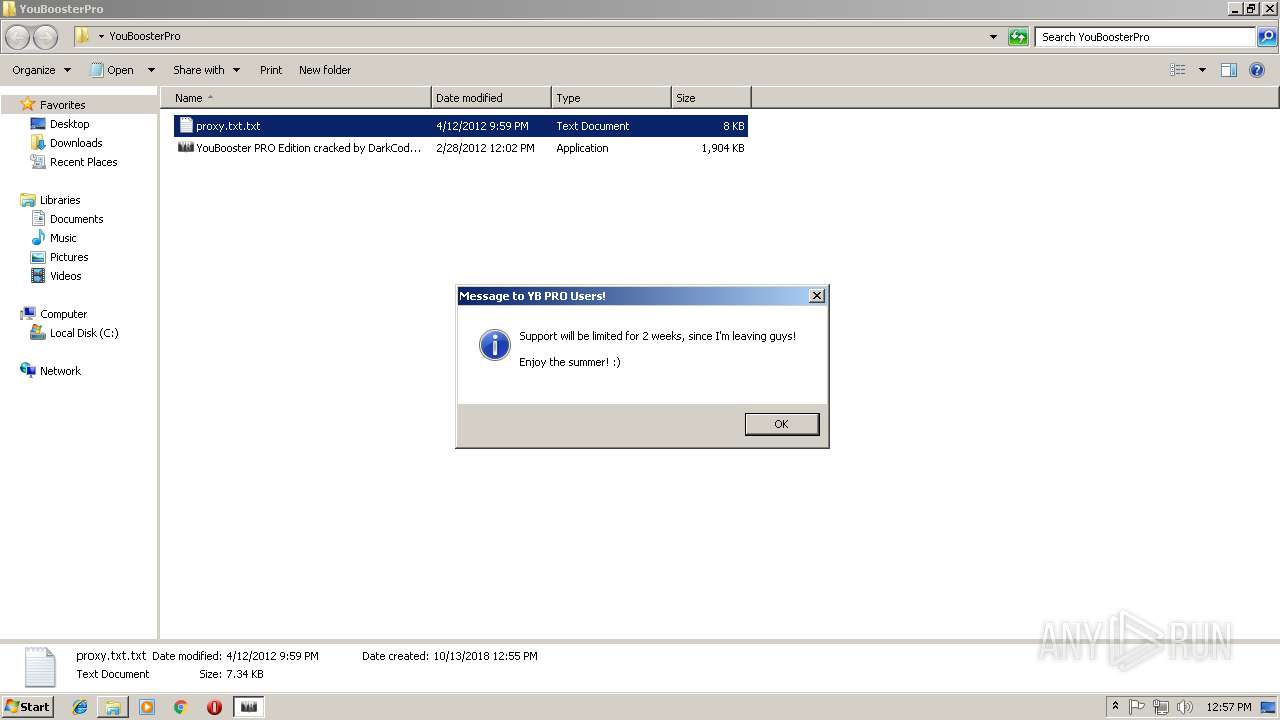Open the Documents library
Image resolution: width=1280 pixels, height=720 pixels.
click(x=76, y=219)
